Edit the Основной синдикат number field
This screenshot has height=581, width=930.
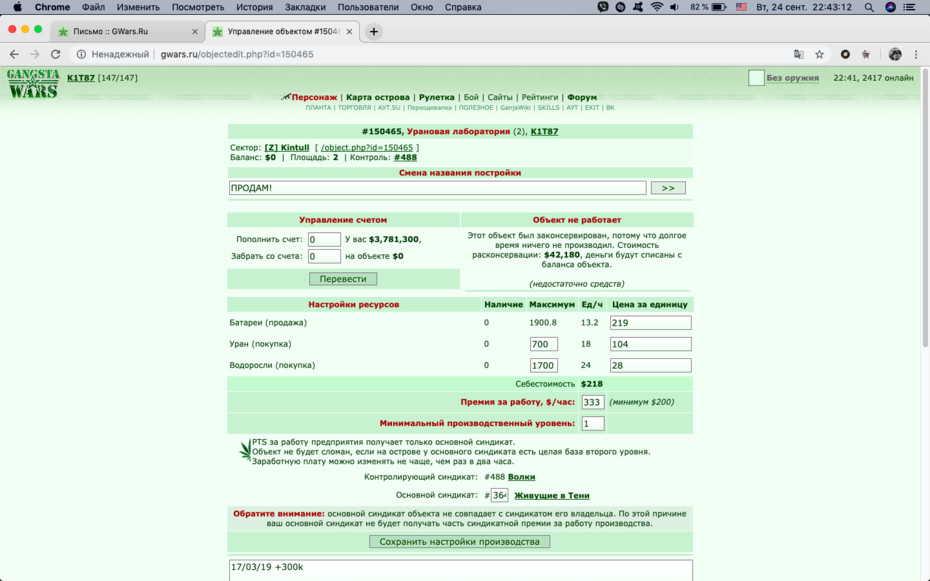coord(499,495)
